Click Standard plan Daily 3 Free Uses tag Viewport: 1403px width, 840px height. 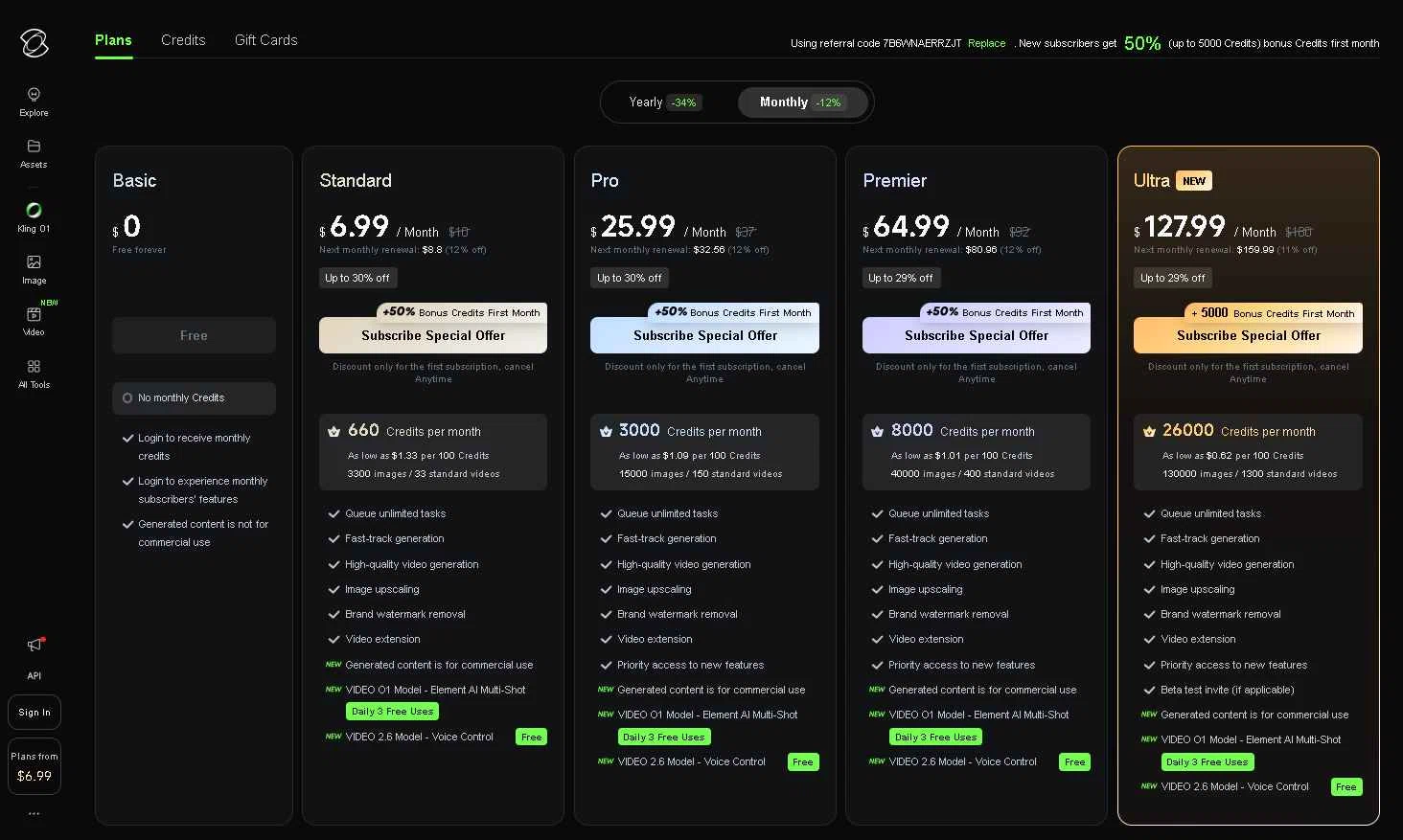pyautogui.click(x=393, y=712)
